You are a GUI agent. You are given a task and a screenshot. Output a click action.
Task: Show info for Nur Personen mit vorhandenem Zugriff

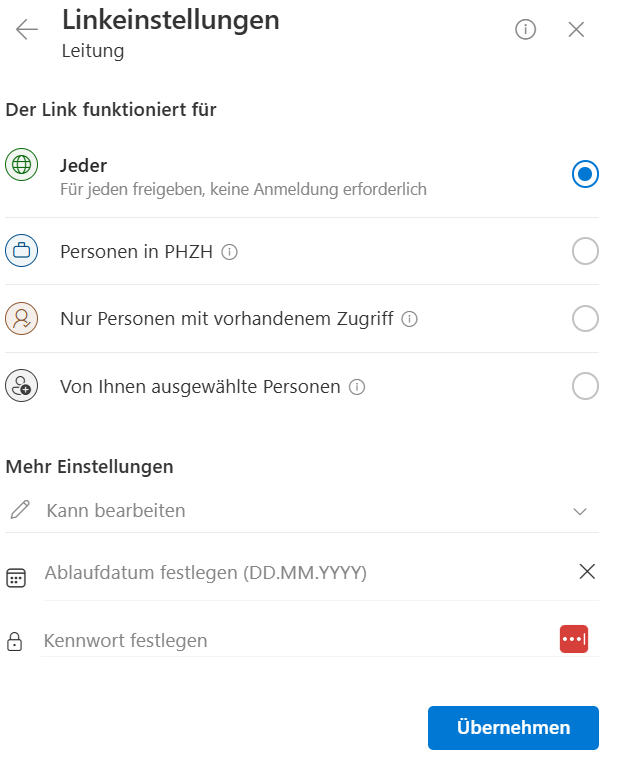click(409, 319)
